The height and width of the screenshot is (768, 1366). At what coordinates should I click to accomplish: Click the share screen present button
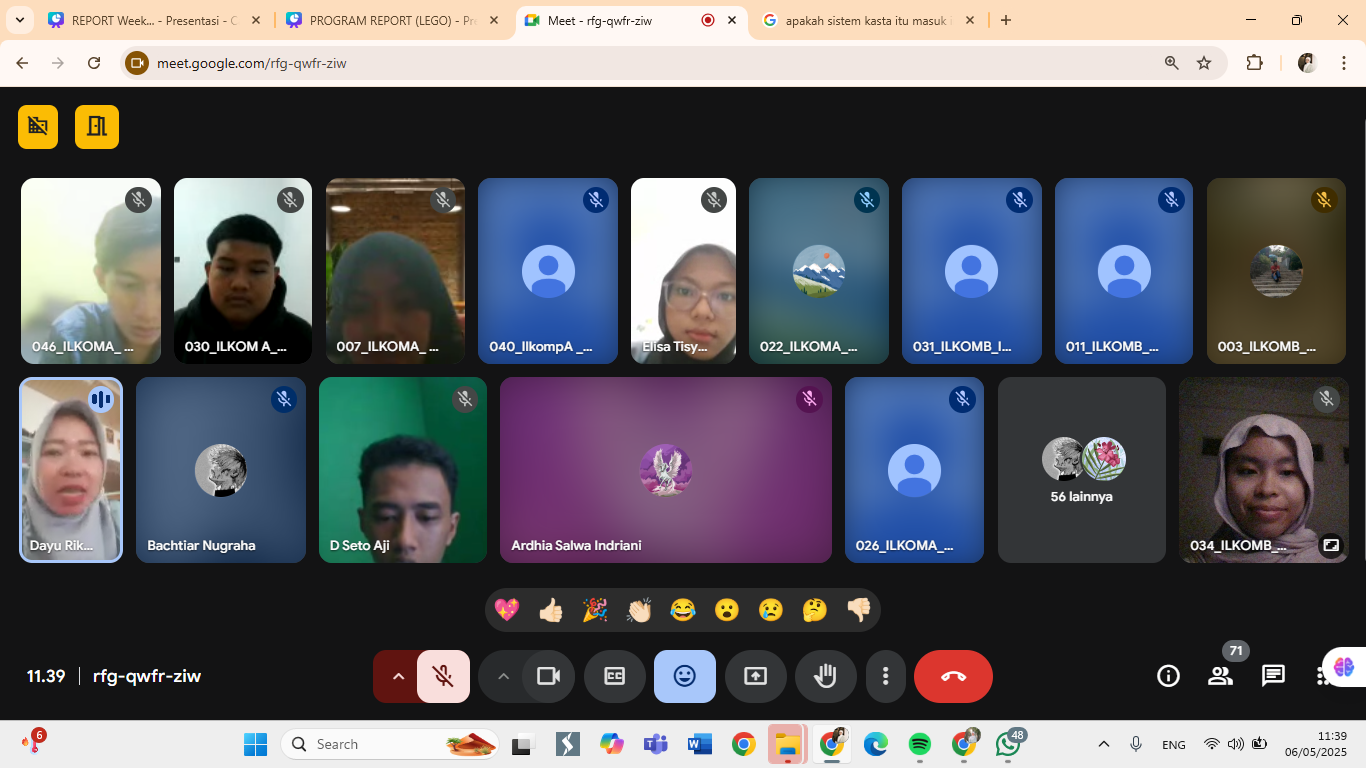coord(755,677)
